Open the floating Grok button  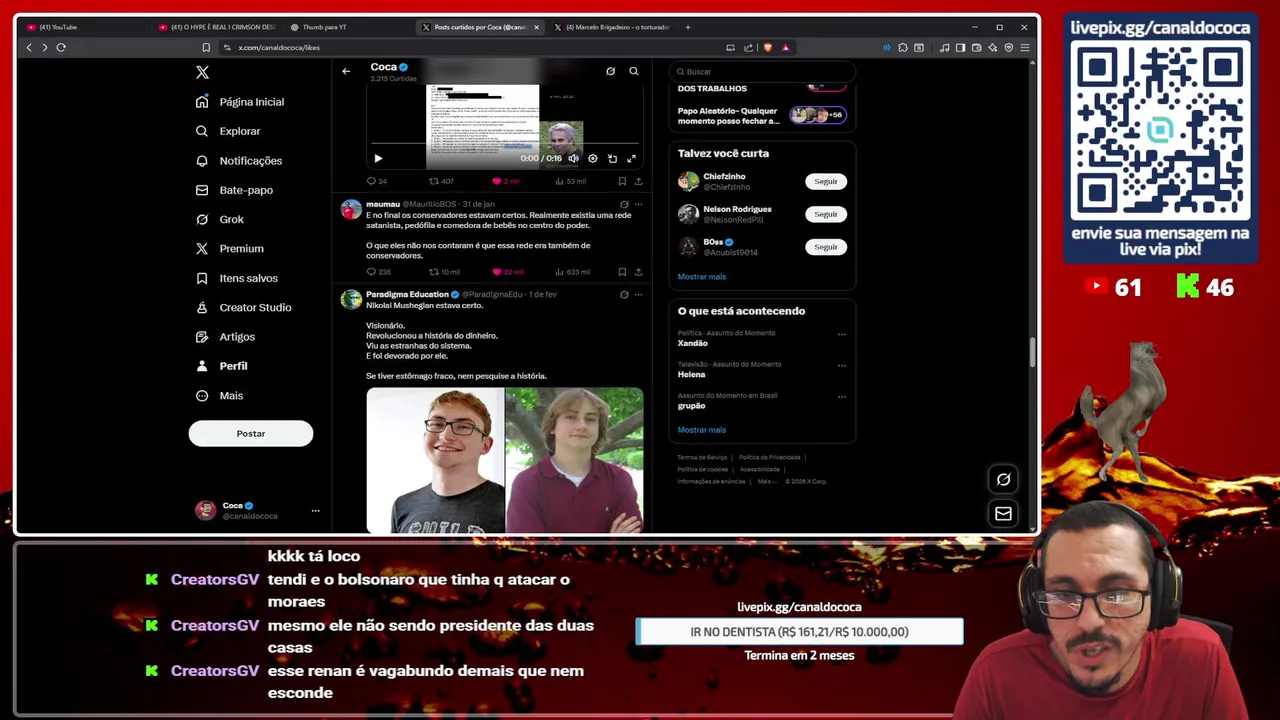1003,479
